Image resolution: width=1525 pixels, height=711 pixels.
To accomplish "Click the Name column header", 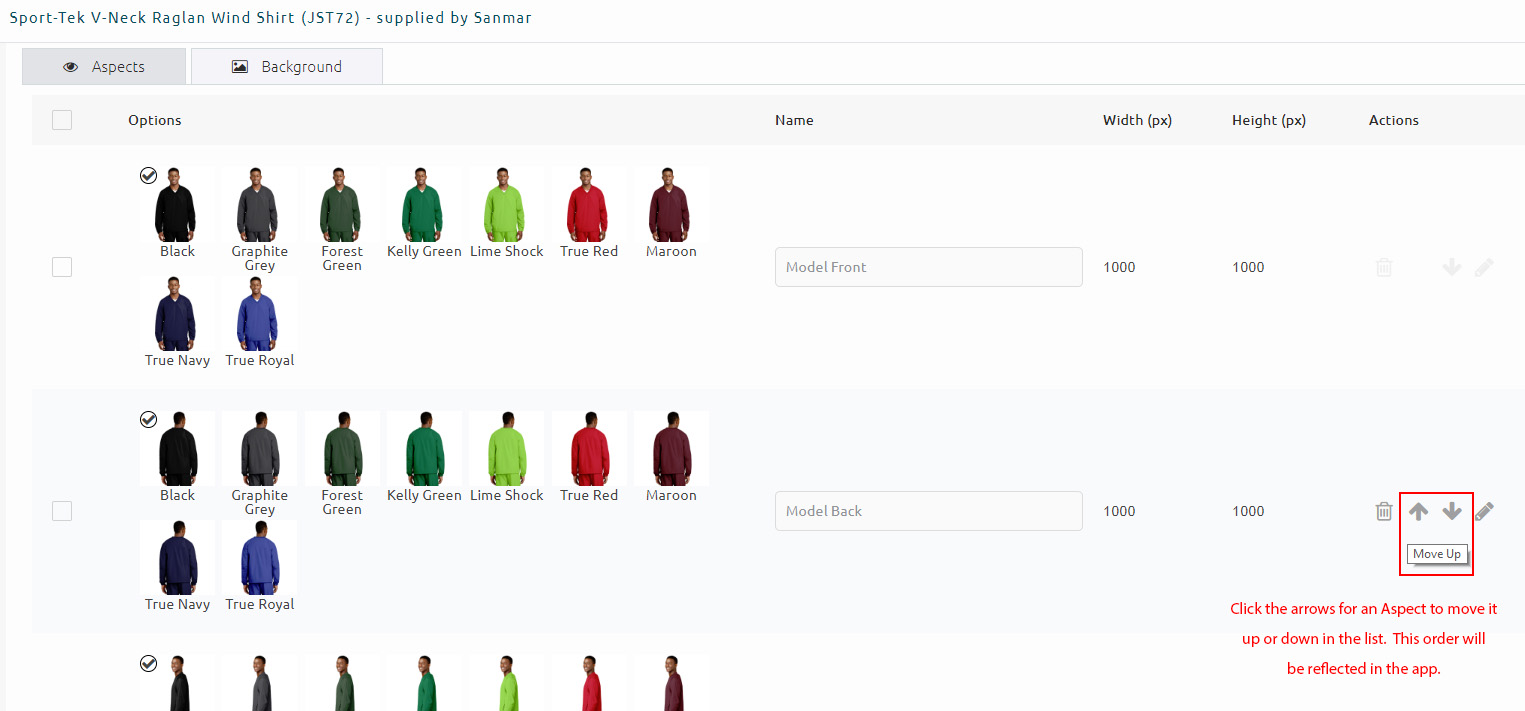I will tap(794, 120).
